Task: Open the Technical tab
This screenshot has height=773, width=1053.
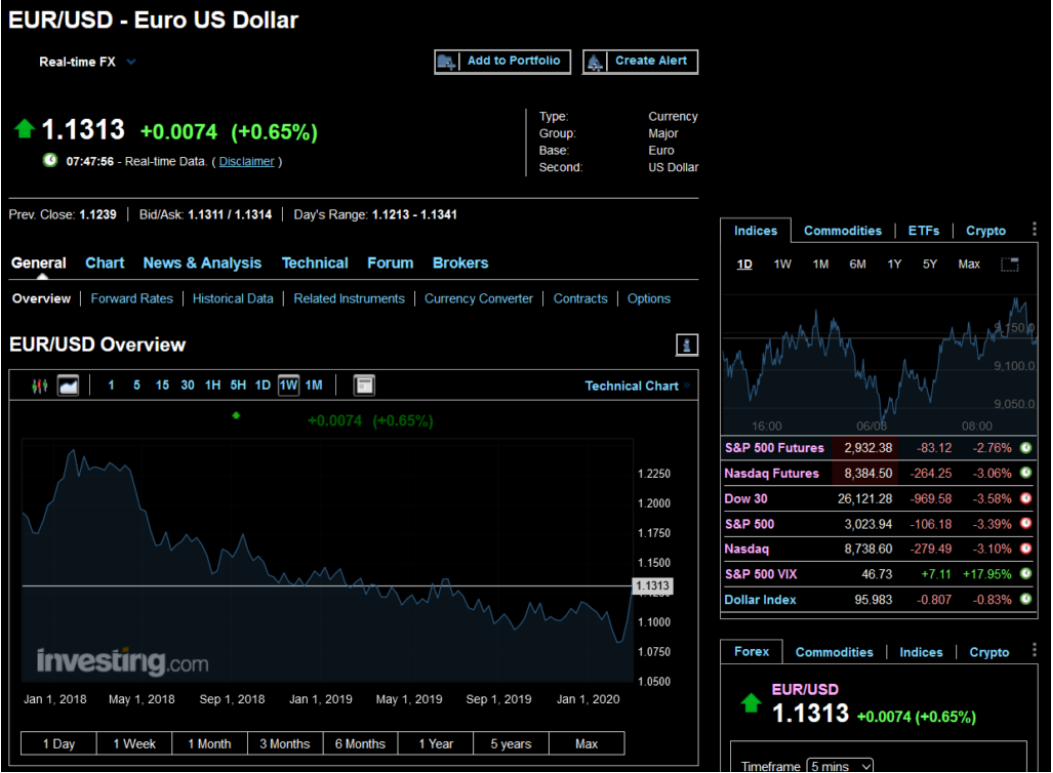Action: click(315, 263)
